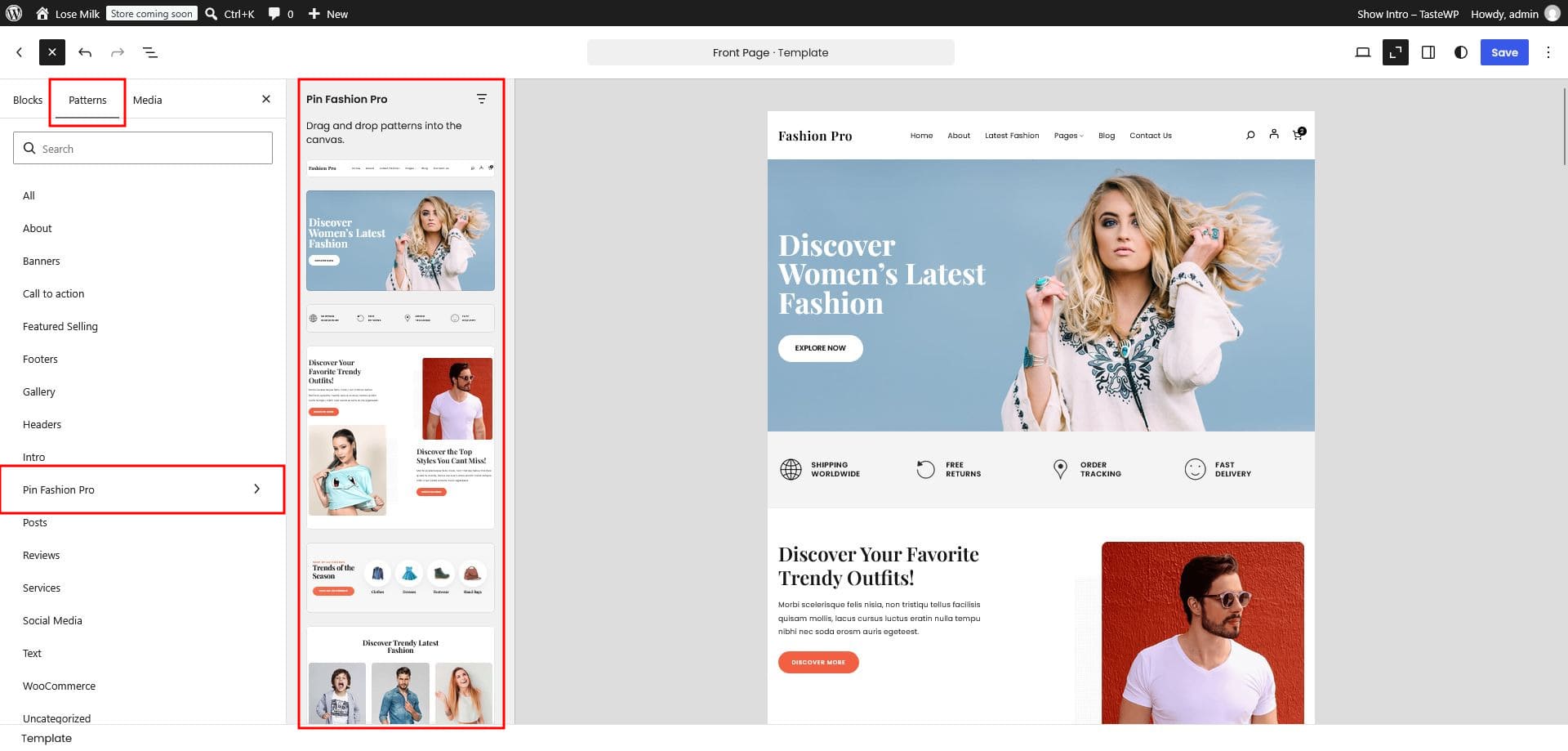Click the Store coming soon badge
This screenshot has width=1568, height=751.
[x=152, y=14]
